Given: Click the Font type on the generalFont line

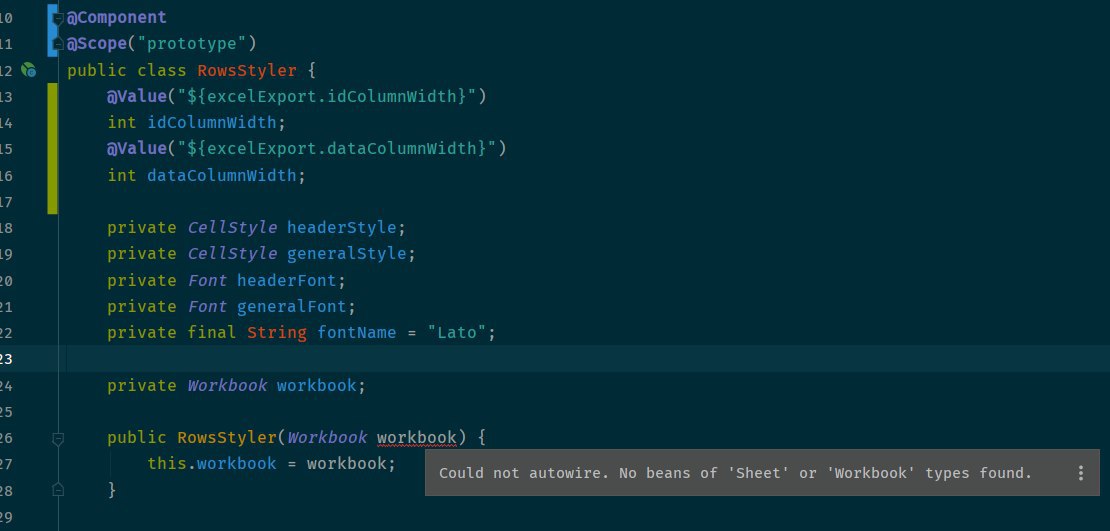Looking at the screenshot, I should click(207, 307).
